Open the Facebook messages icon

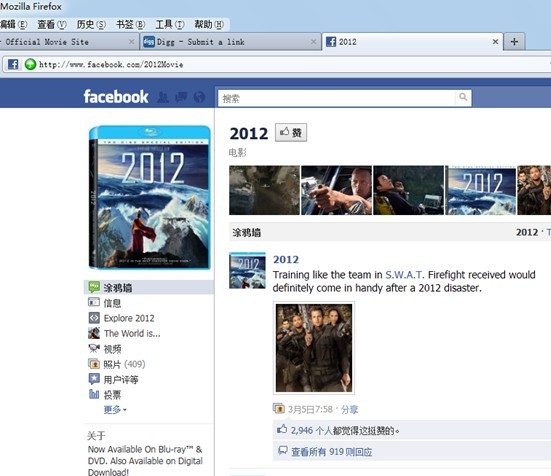tap(181, 97)
